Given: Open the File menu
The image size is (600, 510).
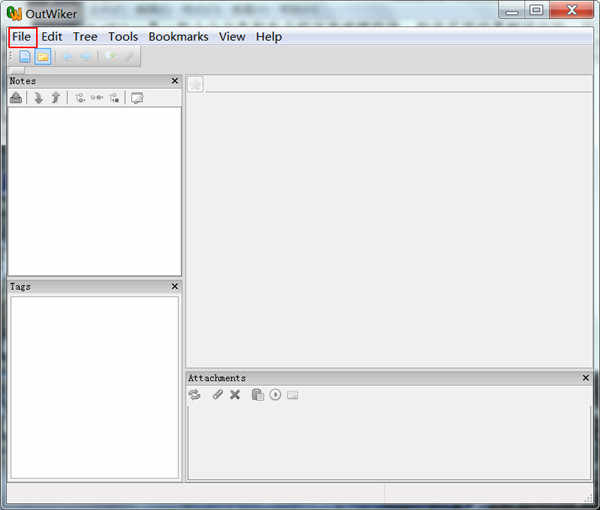Looking at the screenshot, I should point(22,37).
